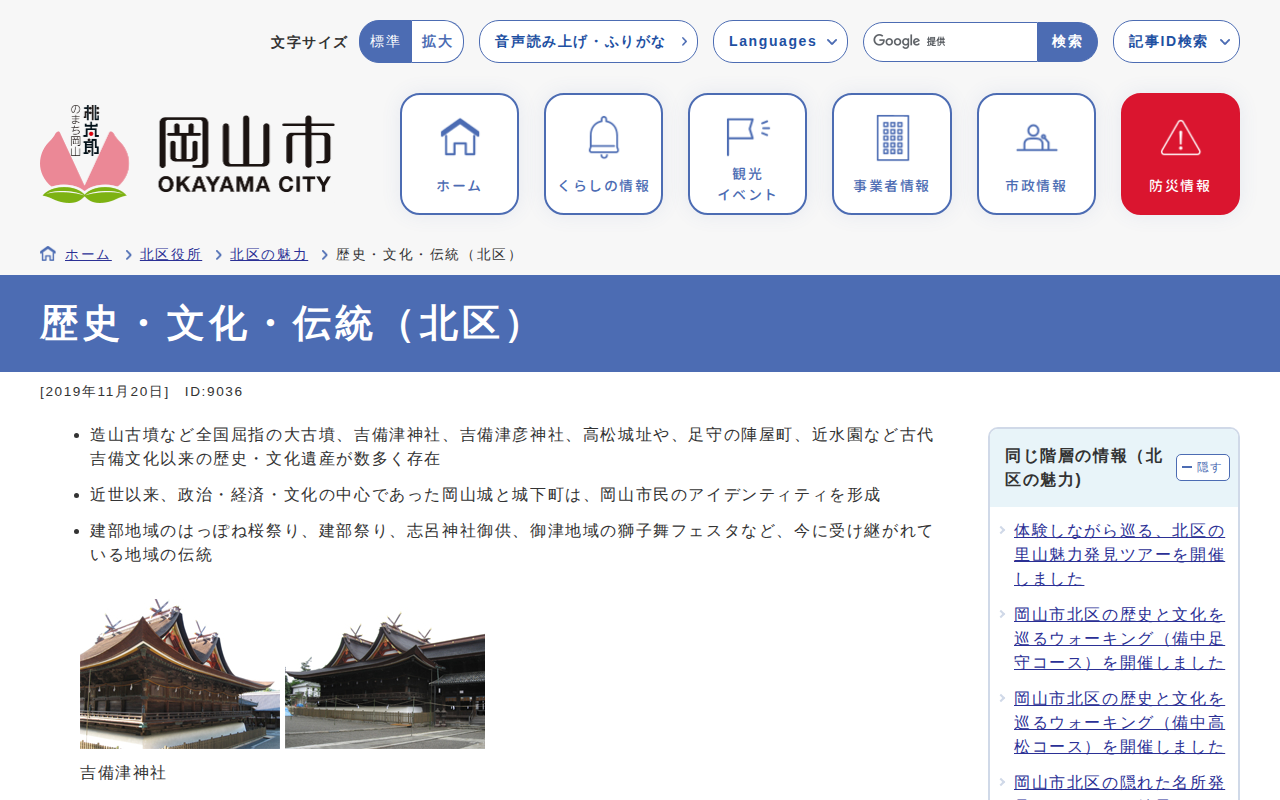Set text size to 標準
The image size is (1280, 800).
[385, 42]
